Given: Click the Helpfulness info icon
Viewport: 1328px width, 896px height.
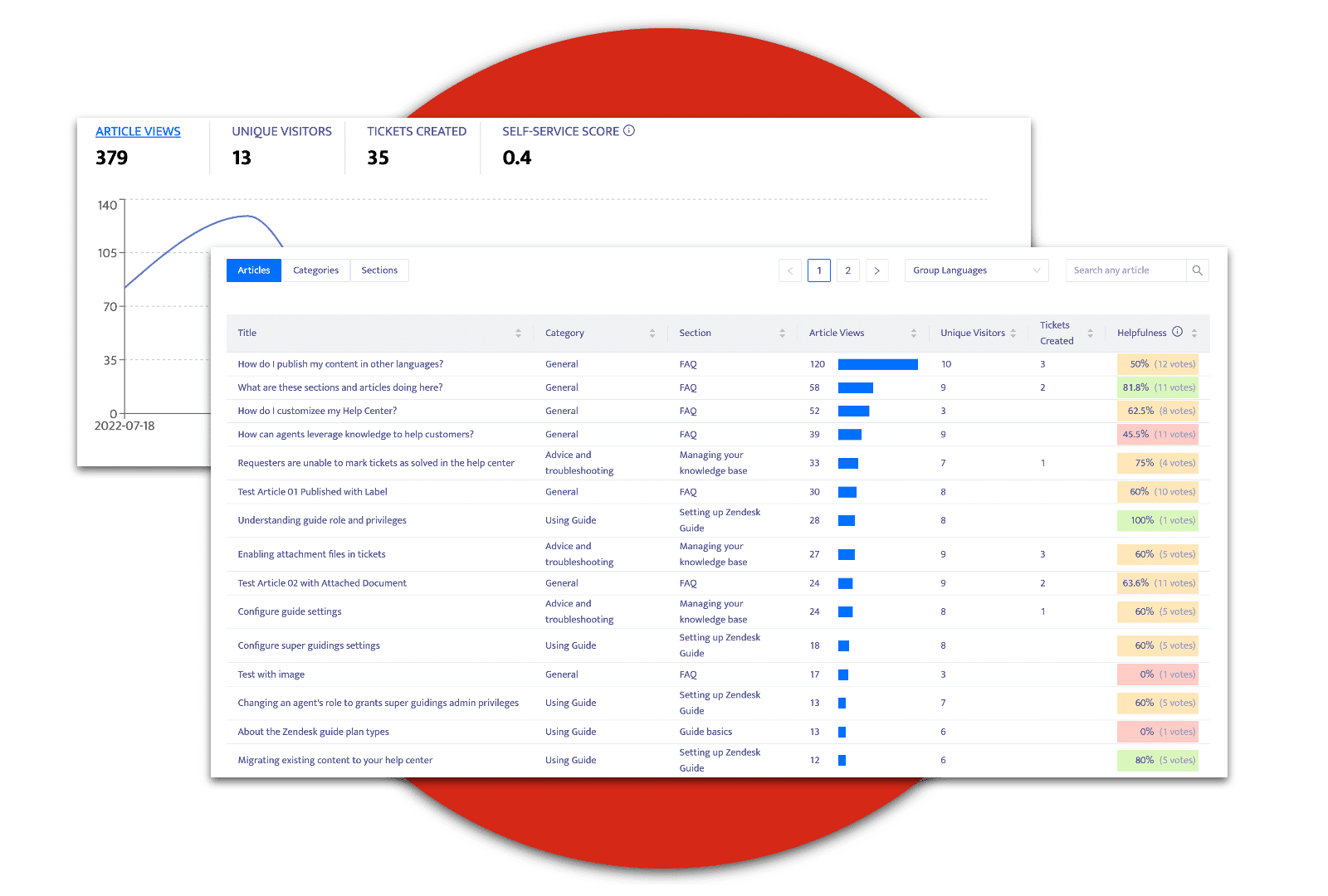Looking at the screenshot, I should tap(1177, 332).
